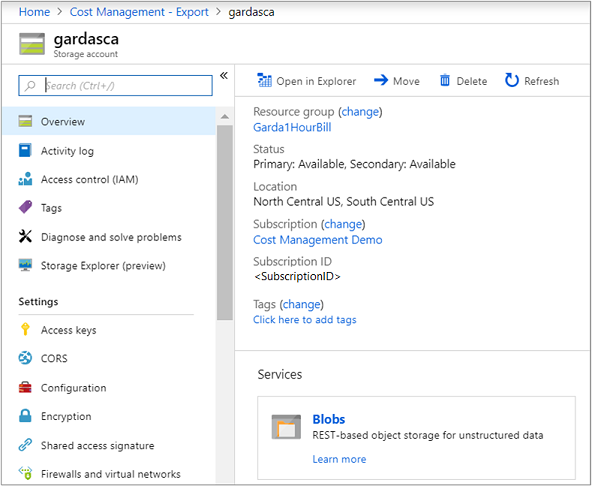Click 'North Central US, South Central US' text
Viewport: 592px width, 486px height.
[344, 202]
